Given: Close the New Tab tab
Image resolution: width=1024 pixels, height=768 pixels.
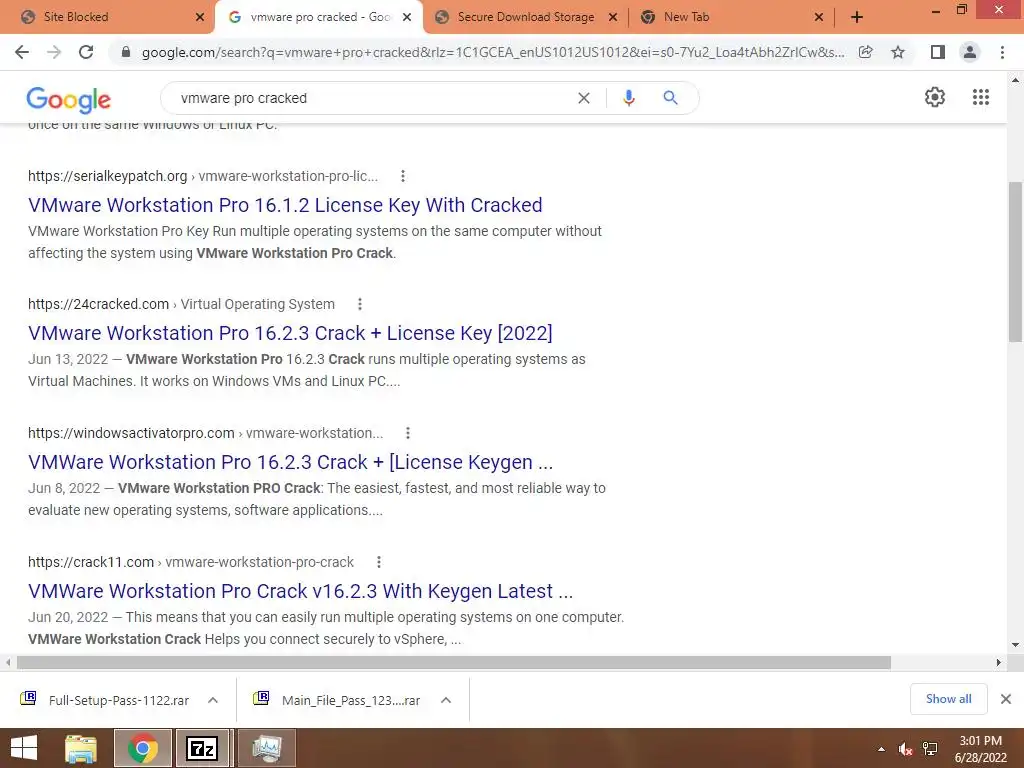Looking at the screenshot, I should (x=819, y=18).
